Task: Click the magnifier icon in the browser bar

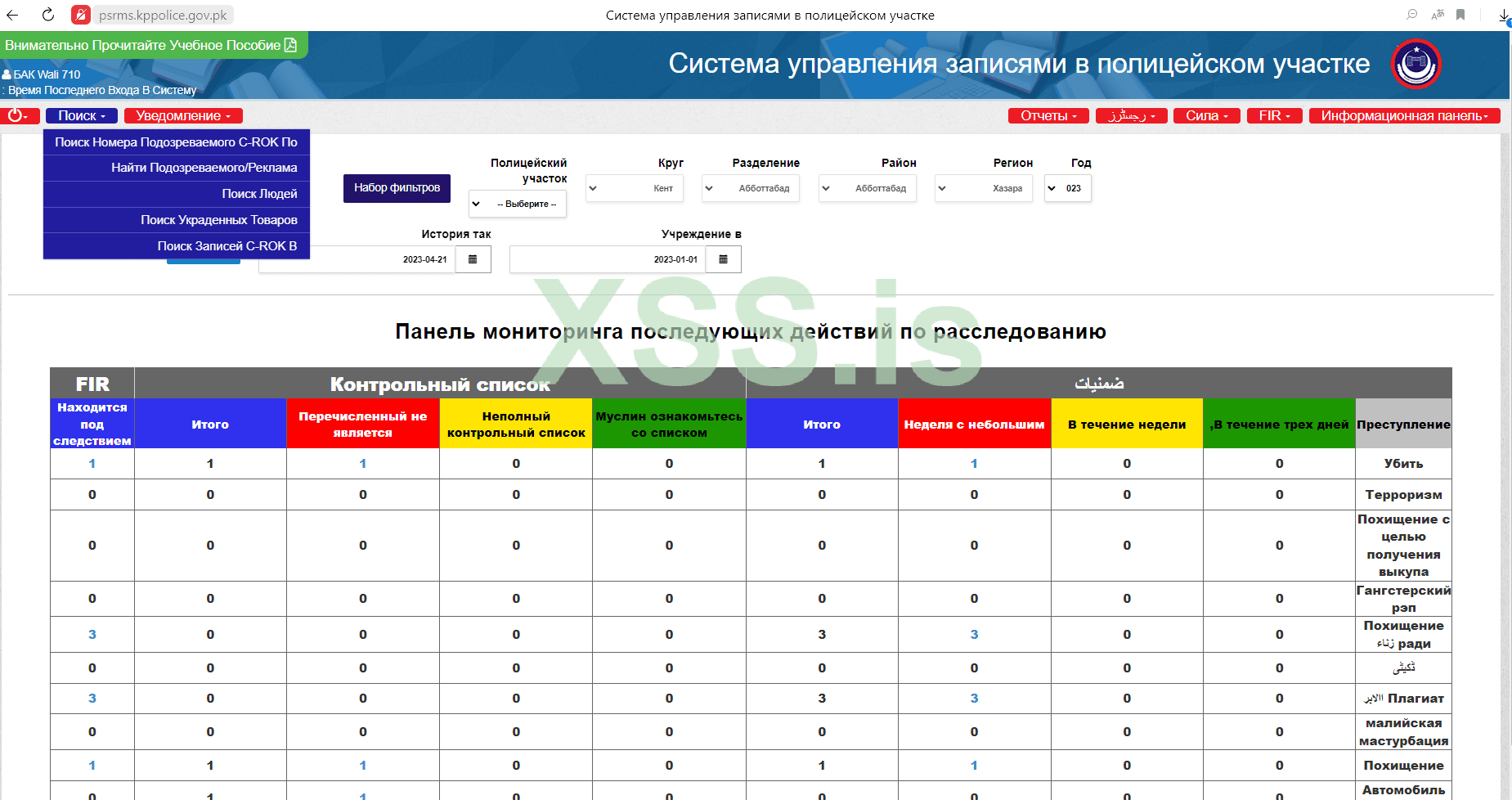Action: point(1412,15)
